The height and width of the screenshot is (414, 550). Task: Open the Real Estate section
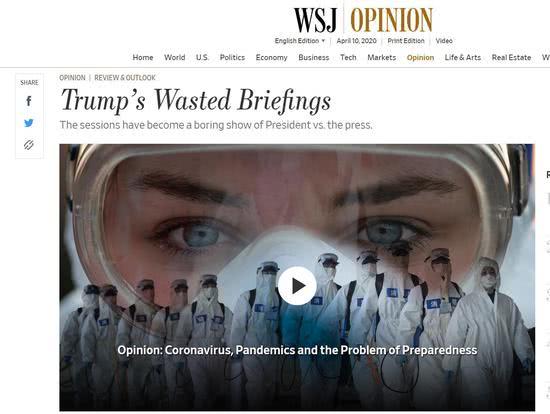click(x=511, y=57)
